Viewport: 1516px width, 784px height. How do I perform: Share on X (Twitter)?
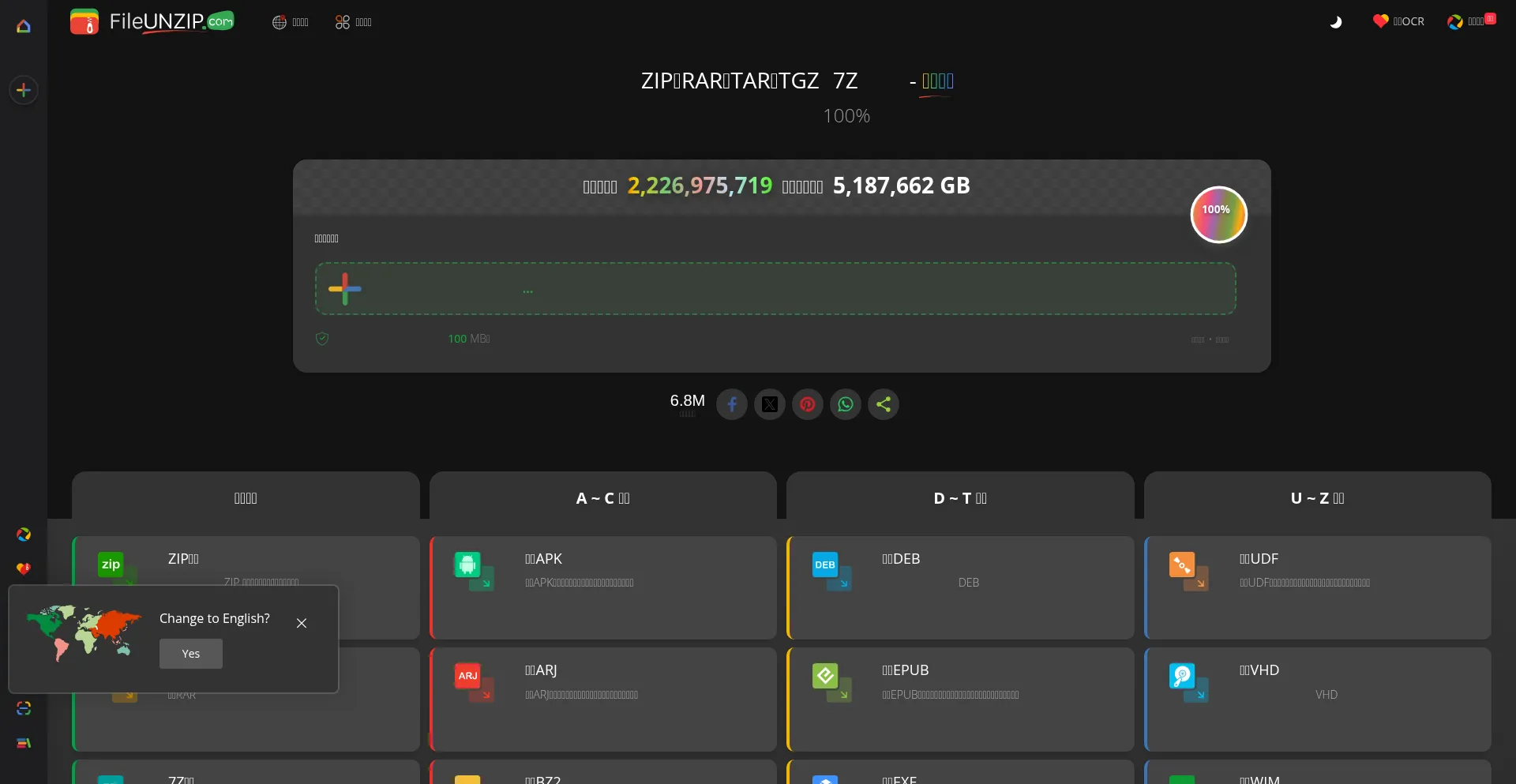(770, 404)
